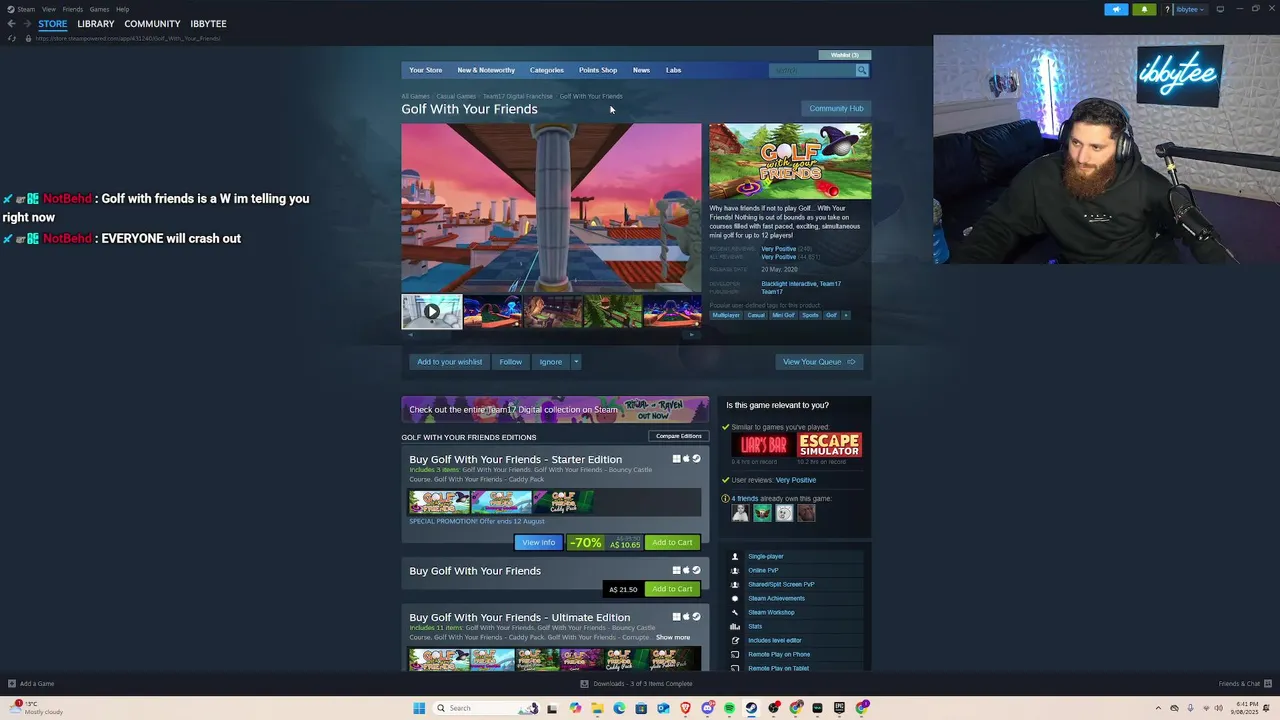Click the store search magnifier icon
1280x720 pixels.
862,70
